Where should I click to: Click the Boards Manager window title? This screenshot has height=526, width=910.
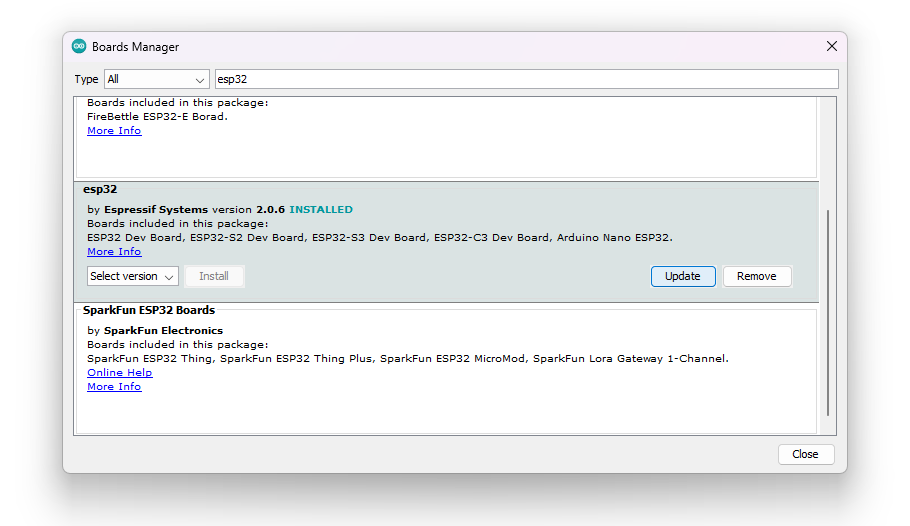click(x=135, y=47)
